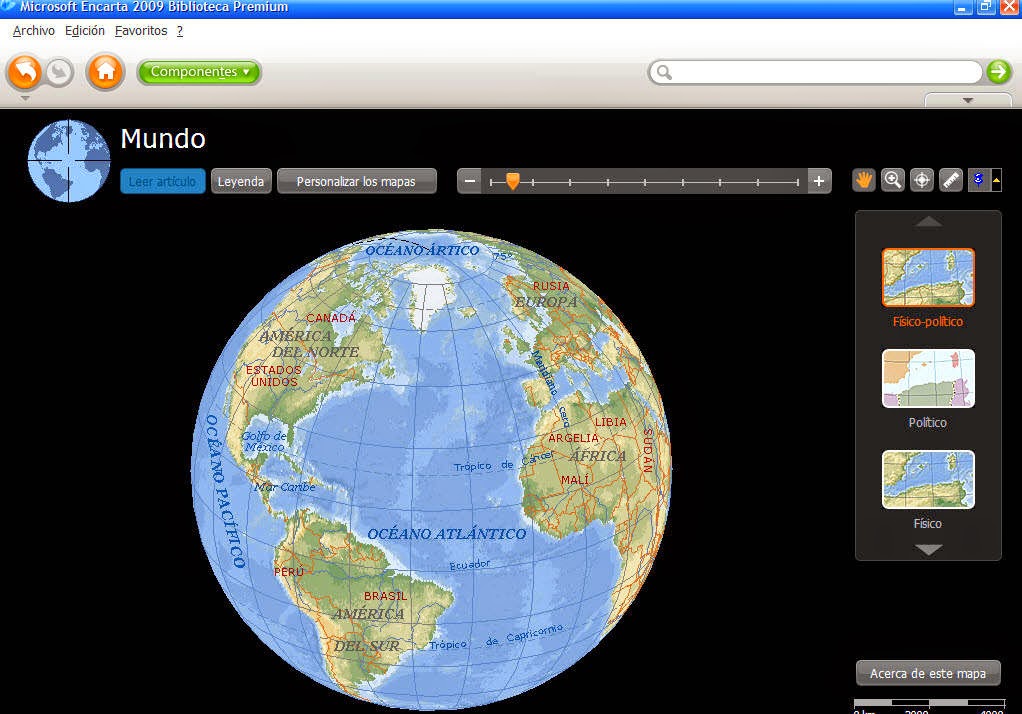Select the Físico-político map thumbnail
Viewport: 1022px width, 714px height.
pos(928,277)
